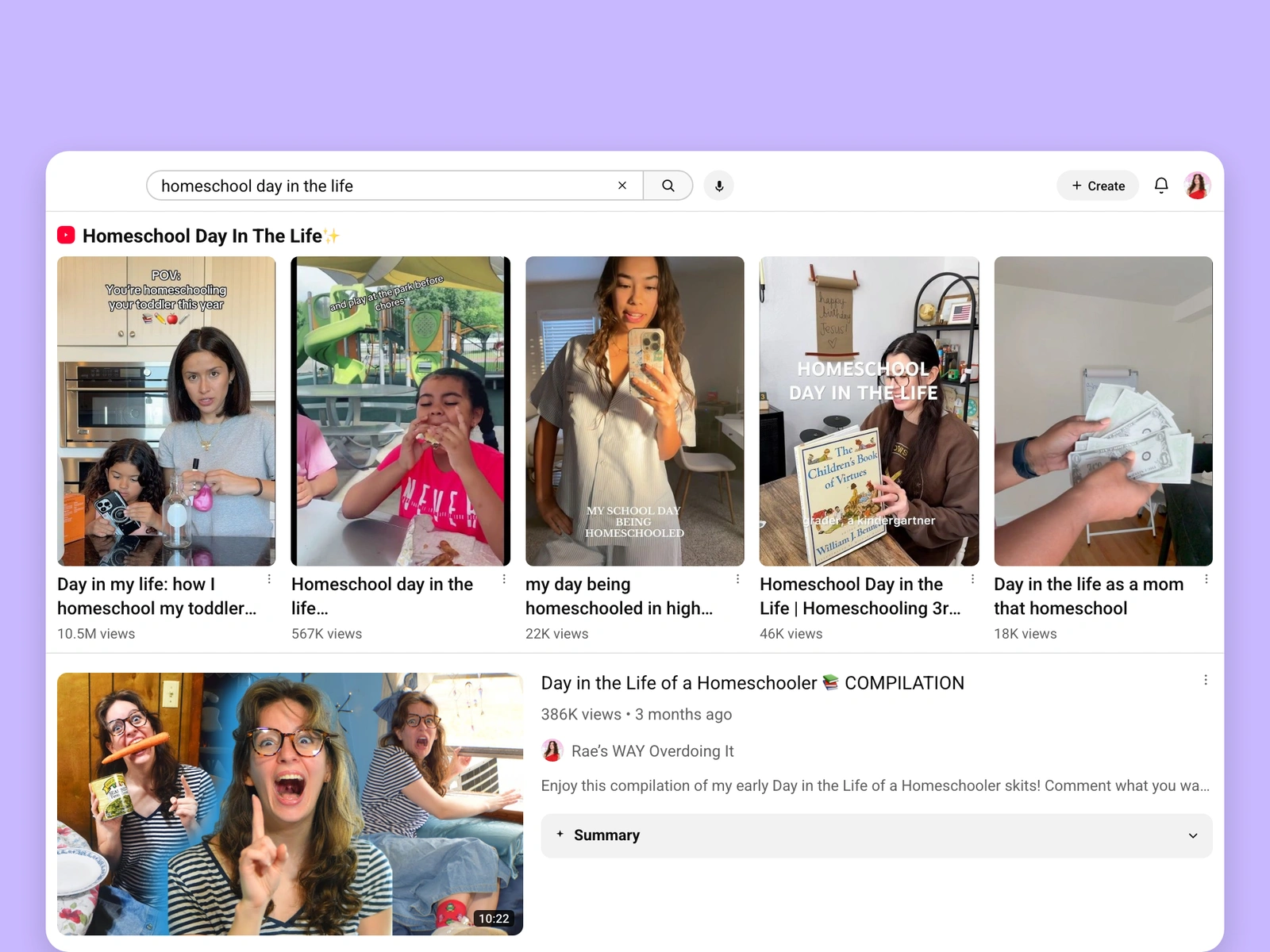Open 'Homeschool Day in the Life | Homeschooling 3r...' title
Image resolution: width=1270 pixels, height=952 pixels.
(x=860, y=597)
